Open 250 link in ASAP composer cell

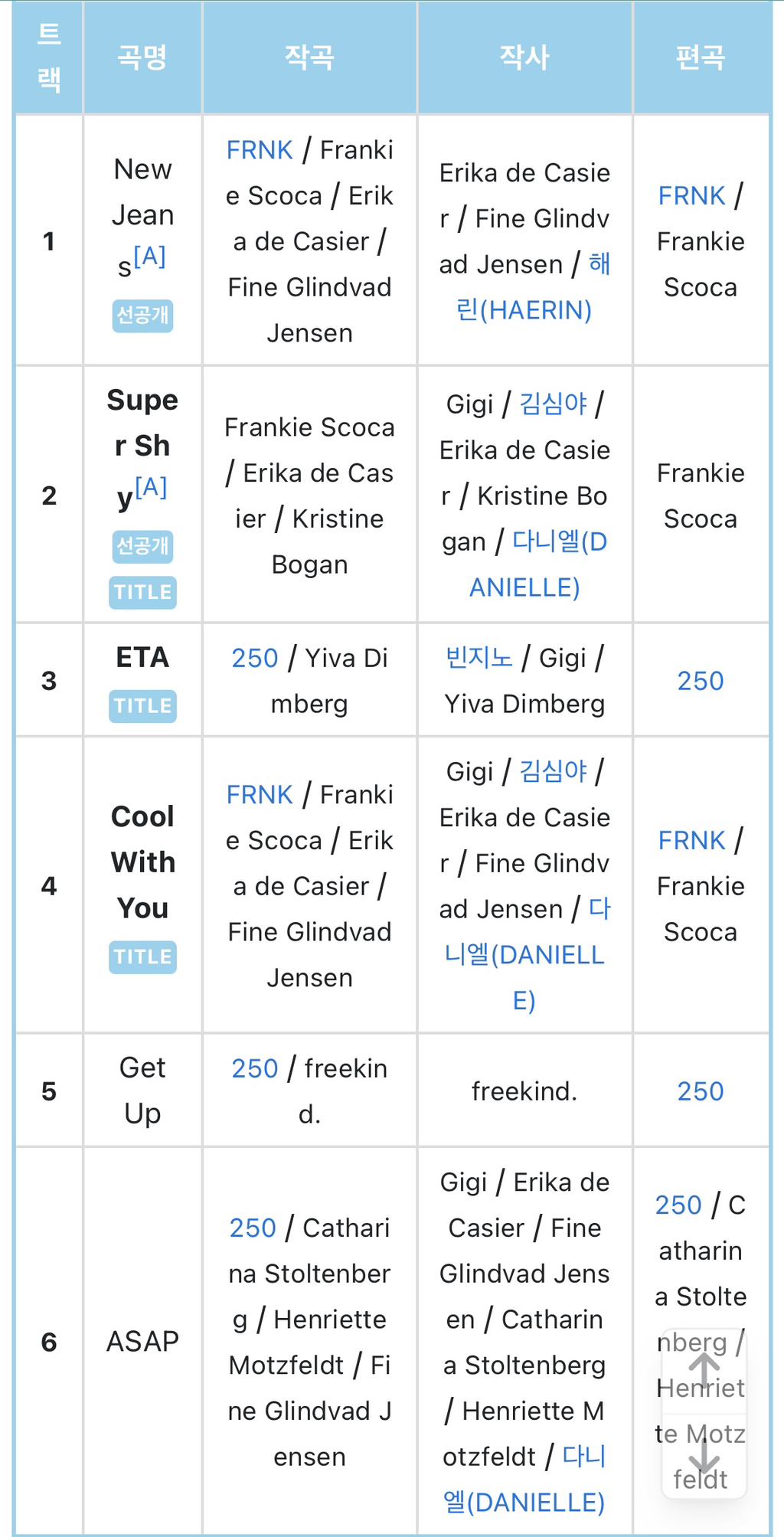[253, 1228]
